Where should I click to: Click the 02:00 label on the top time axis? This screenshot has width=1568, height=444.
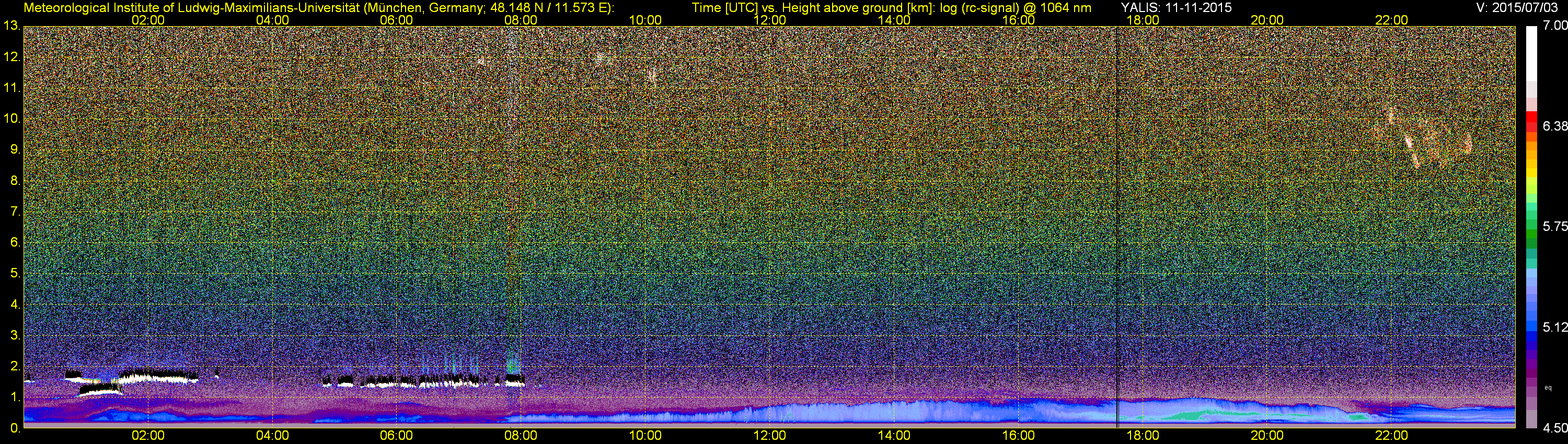[148, 19]
